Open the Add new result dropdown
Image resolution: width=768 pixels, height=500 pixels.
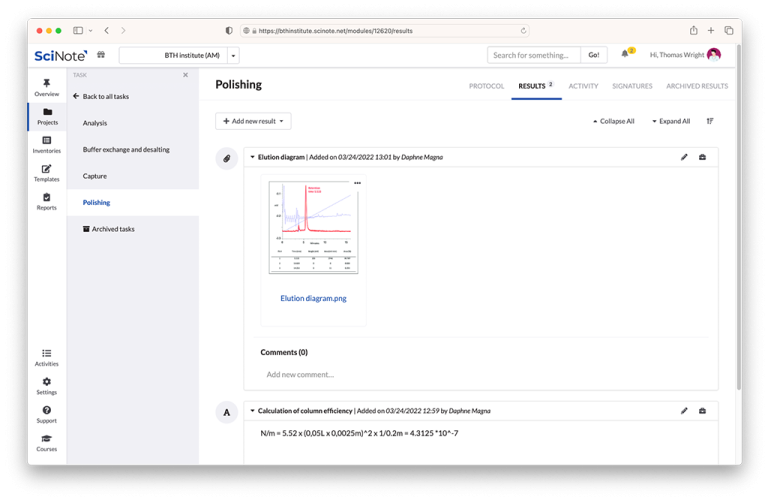(253, 121)
